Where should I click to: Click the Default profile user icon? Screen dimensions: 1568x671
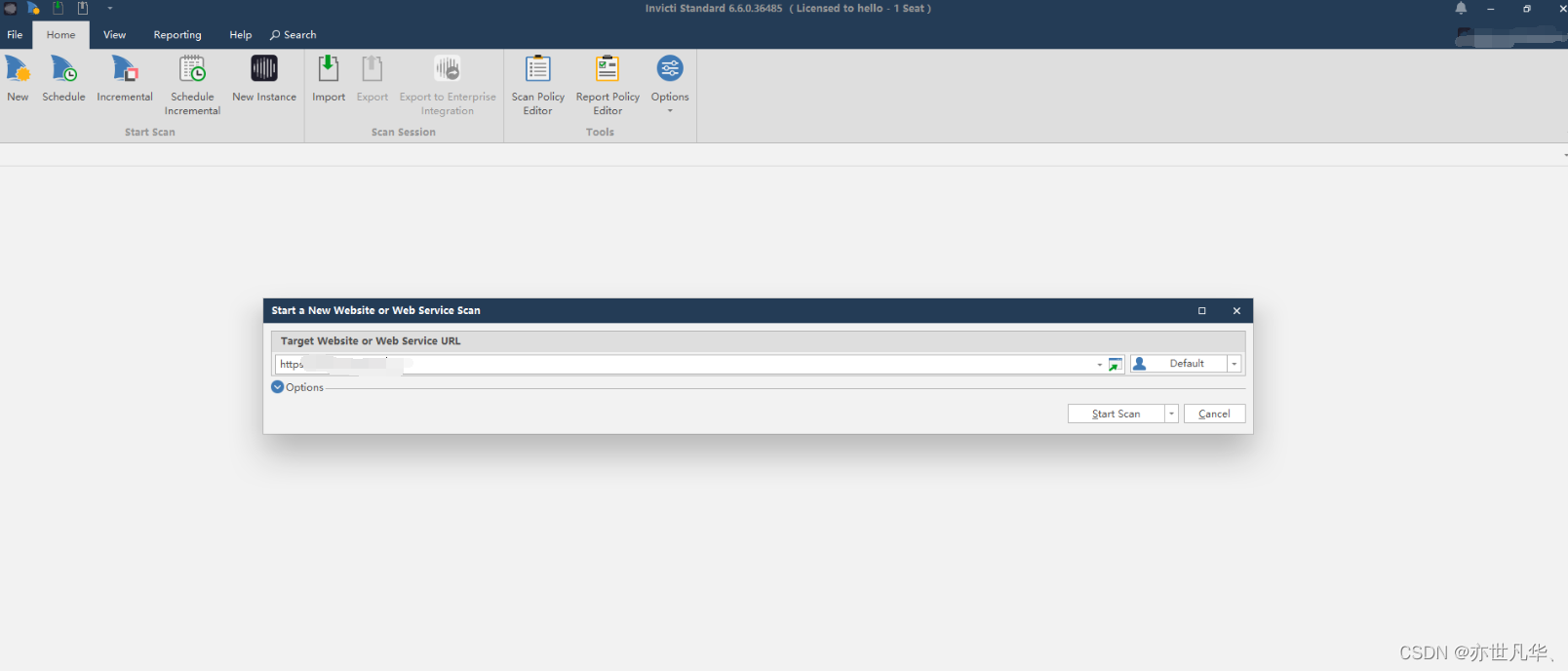1140,364
